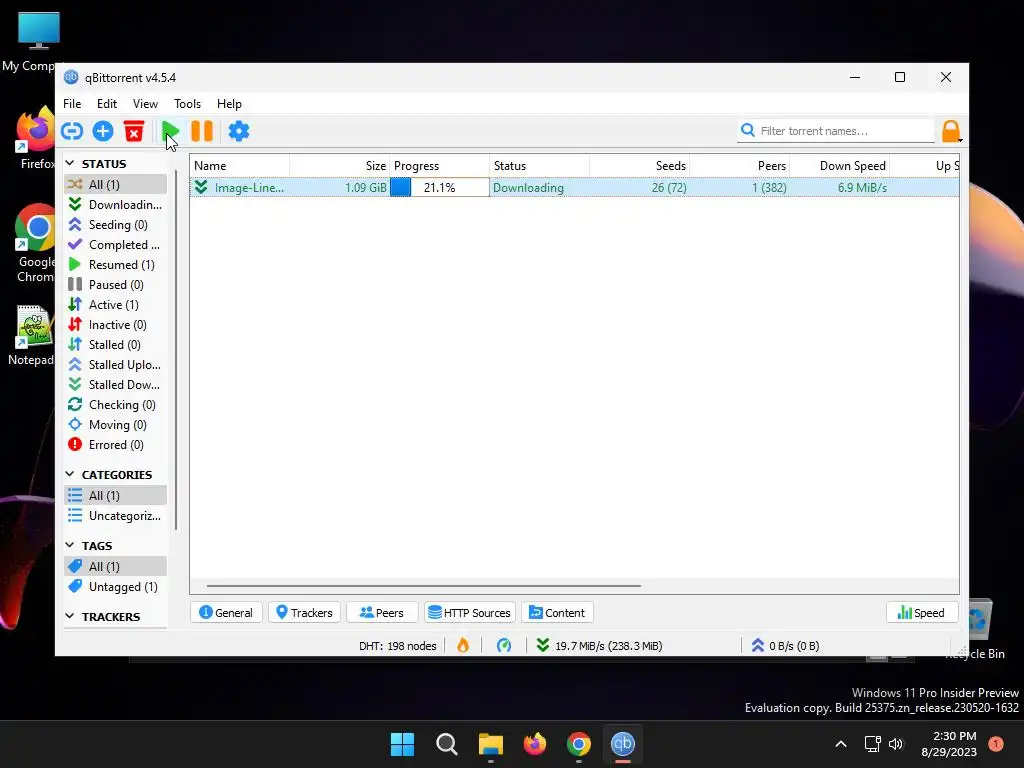Viewport: 1024px width, 768px height.
Task: Open the File menu
Action: [72, 104]
